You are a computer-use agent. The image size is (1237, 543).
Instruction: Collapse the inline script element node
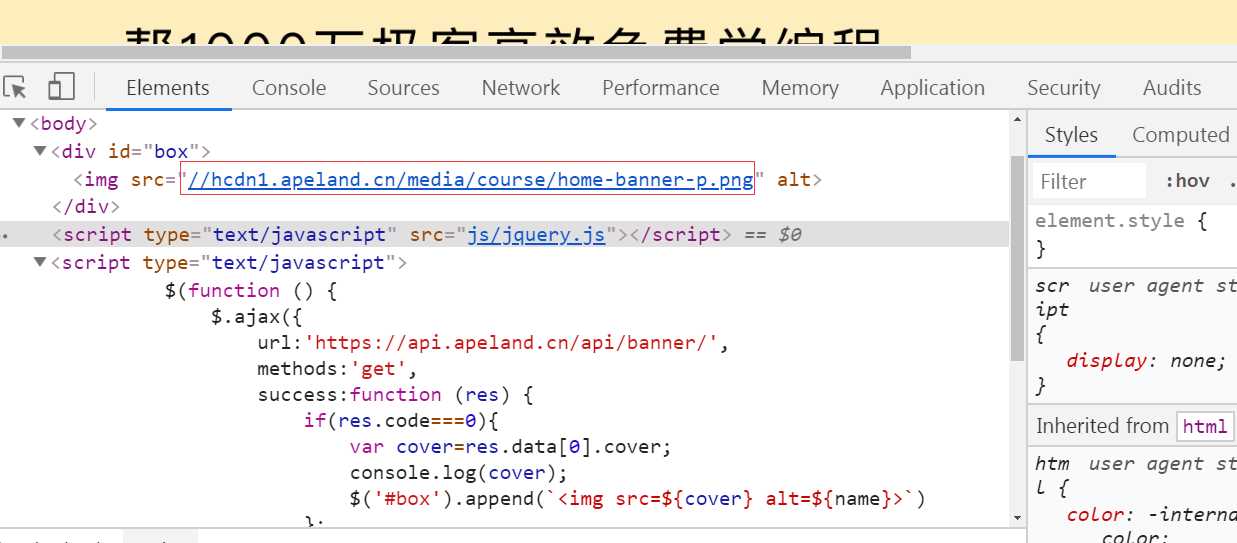click(40, 263)
